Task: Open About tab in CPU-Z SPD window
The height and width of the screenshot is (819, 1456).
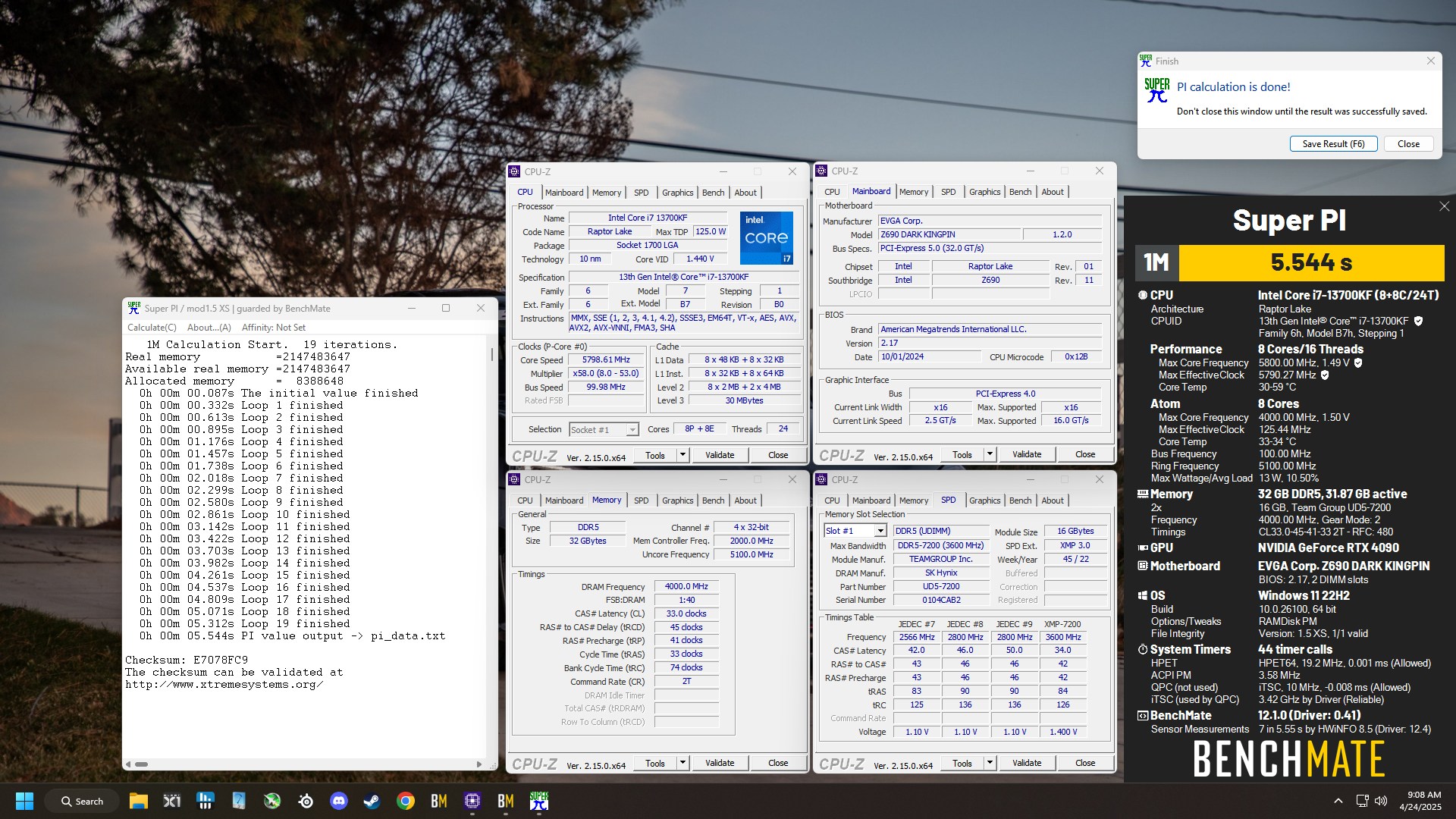Action: pyautogui.click(x=1052, y=500)
